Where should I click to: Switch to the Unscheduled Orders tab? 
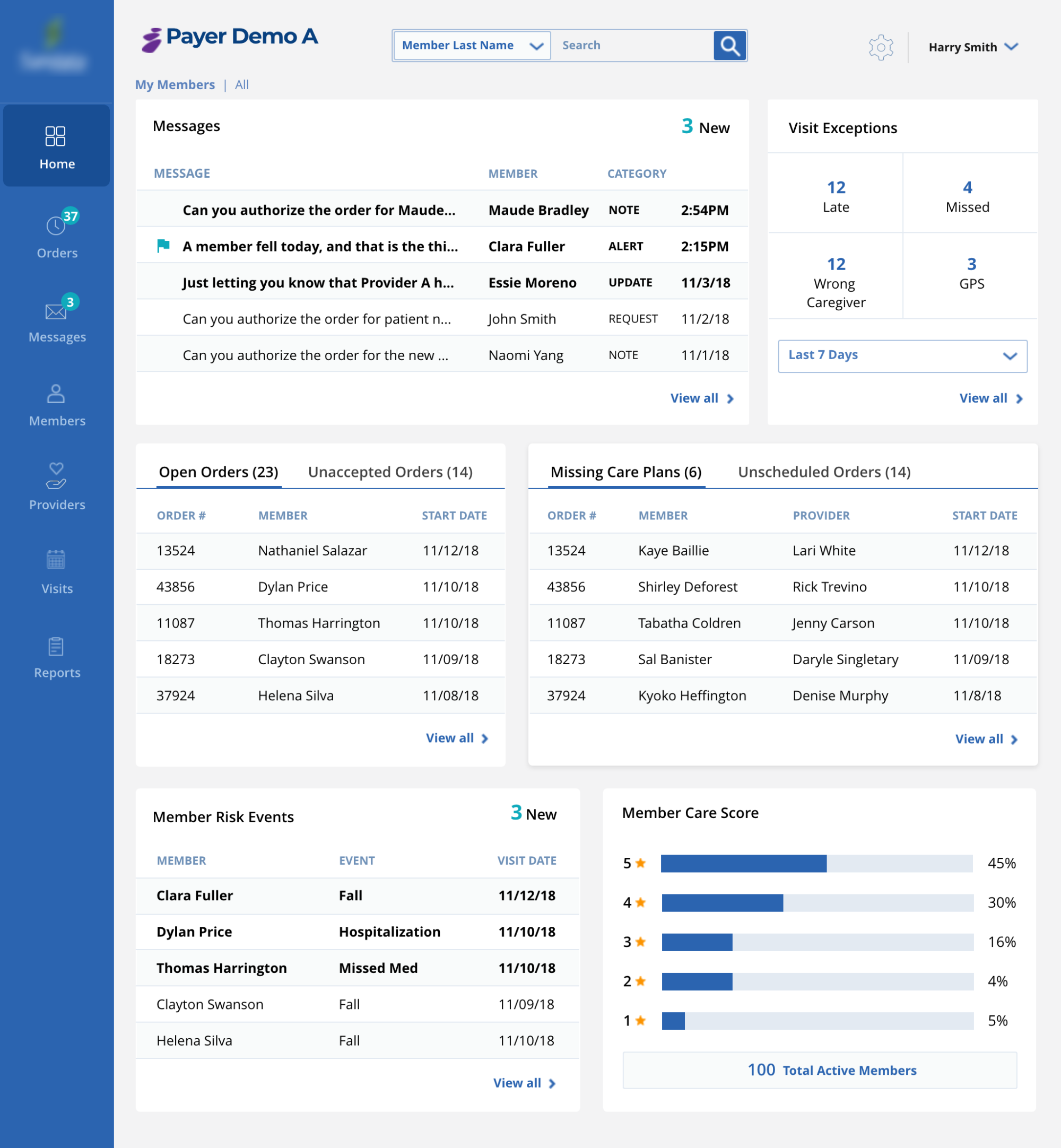click(x=824, y=472)
